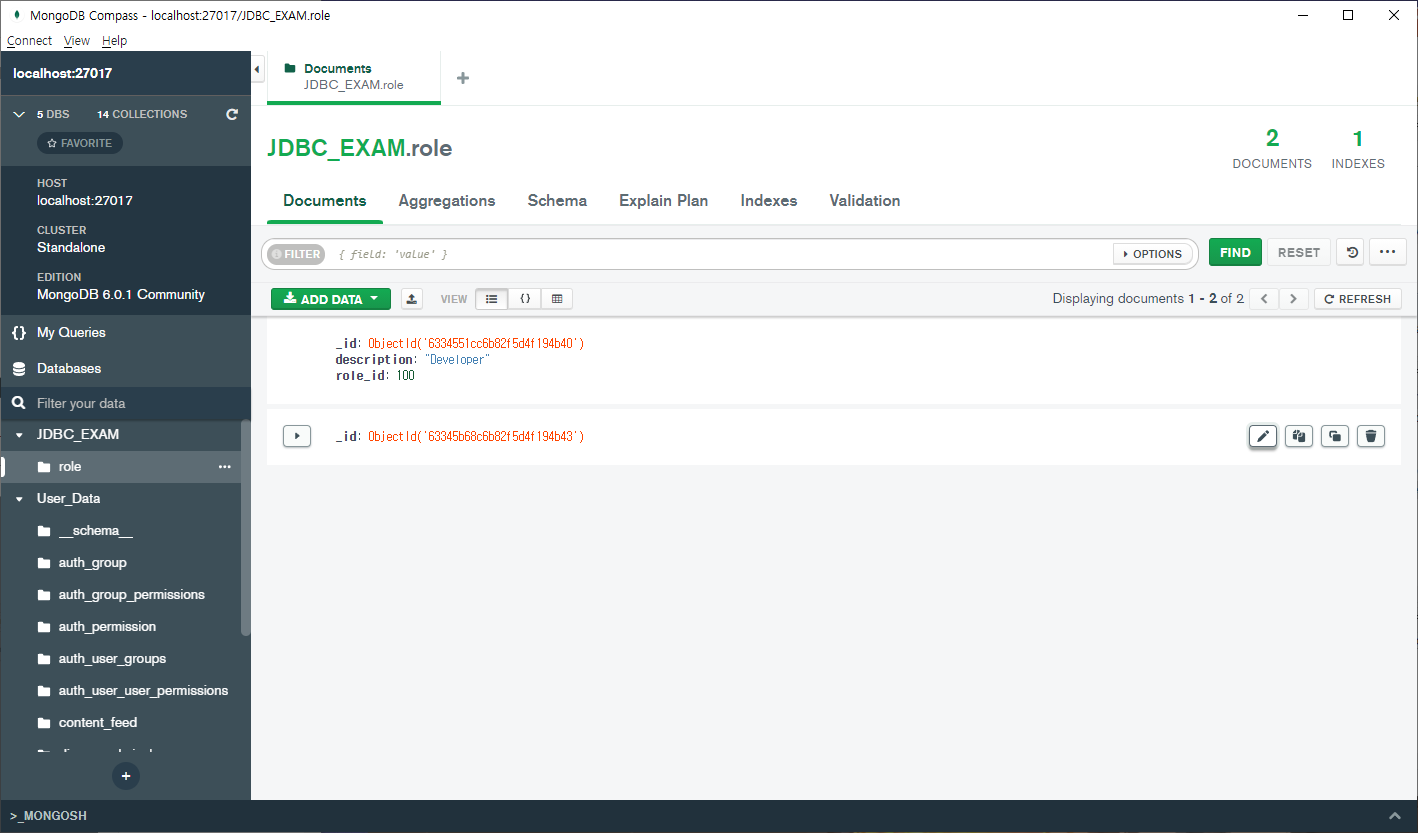Edit the second document with pencil icon
1418x833 pixels.
[x=1263, y=436]
